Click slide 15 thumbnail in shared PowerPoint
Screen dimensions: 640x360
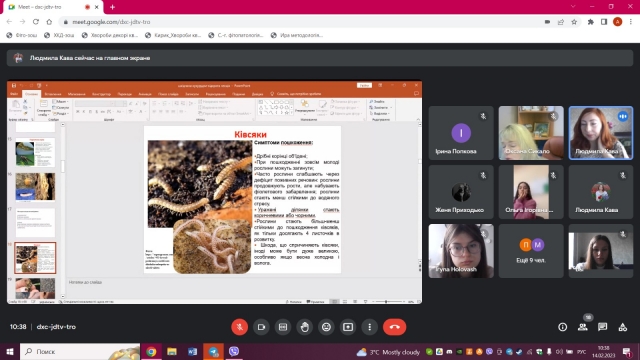click(35, 152)
